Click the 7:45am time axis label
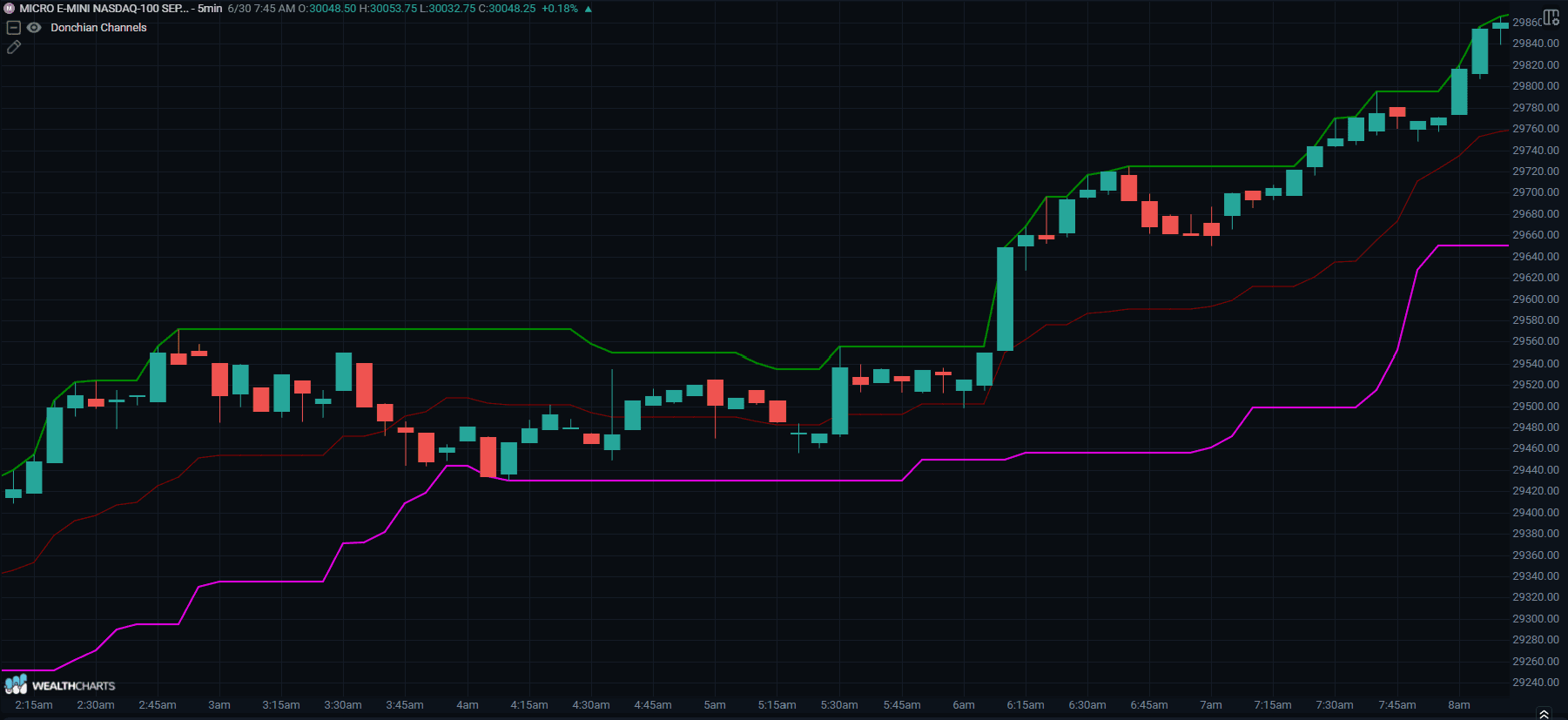 pyautogui.click(x=1397, y=705)
